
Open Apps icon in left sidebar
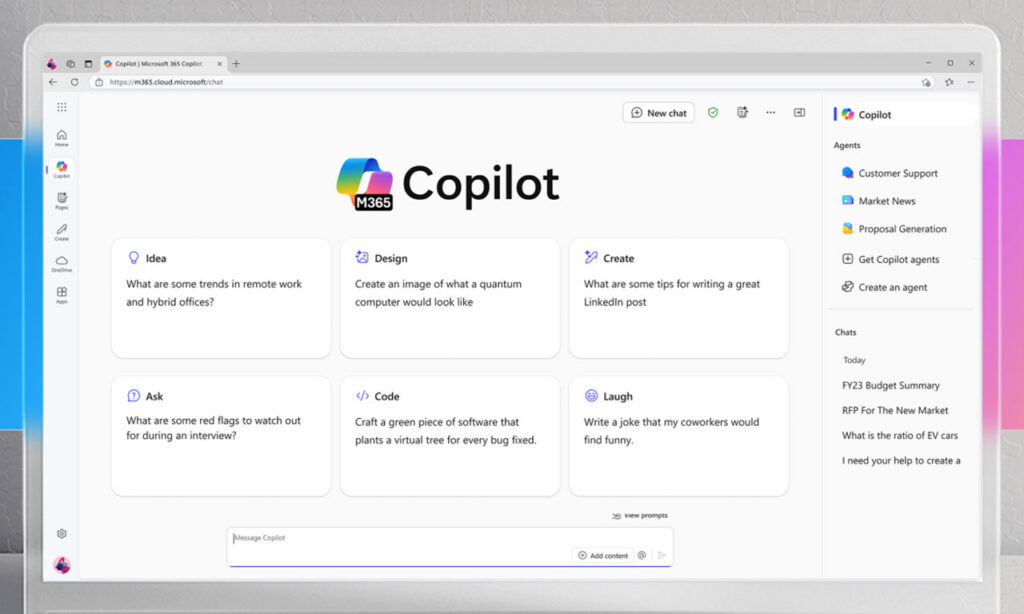(x=61, y=295)
